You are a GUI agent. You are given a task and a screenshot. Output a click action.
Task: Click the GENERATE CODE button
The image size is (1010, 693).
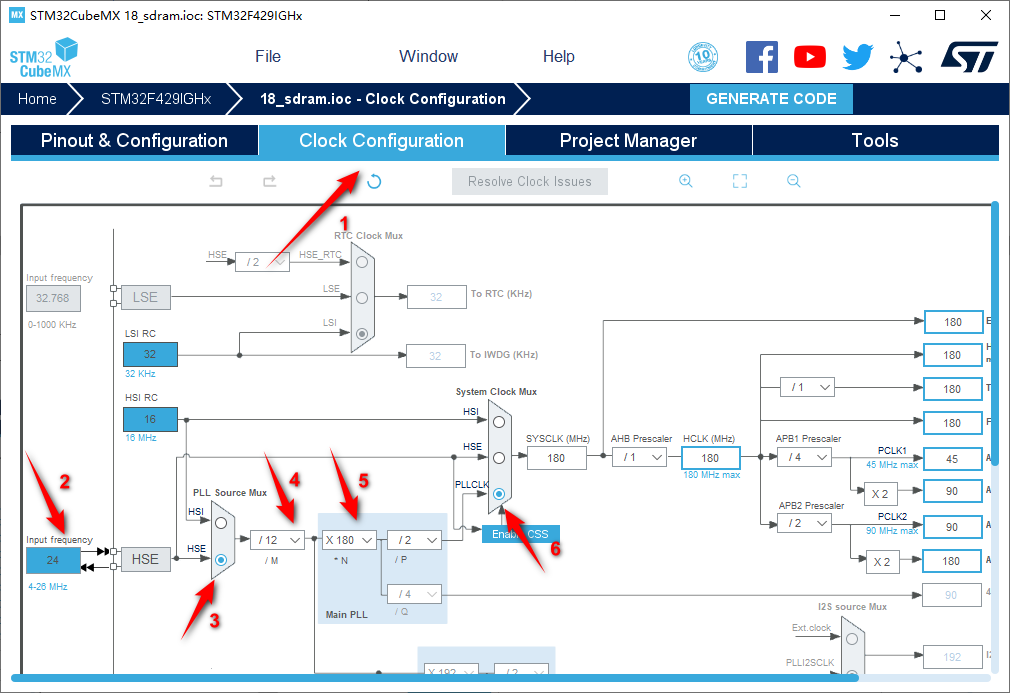pyautogui.click(x=771, y=99)
